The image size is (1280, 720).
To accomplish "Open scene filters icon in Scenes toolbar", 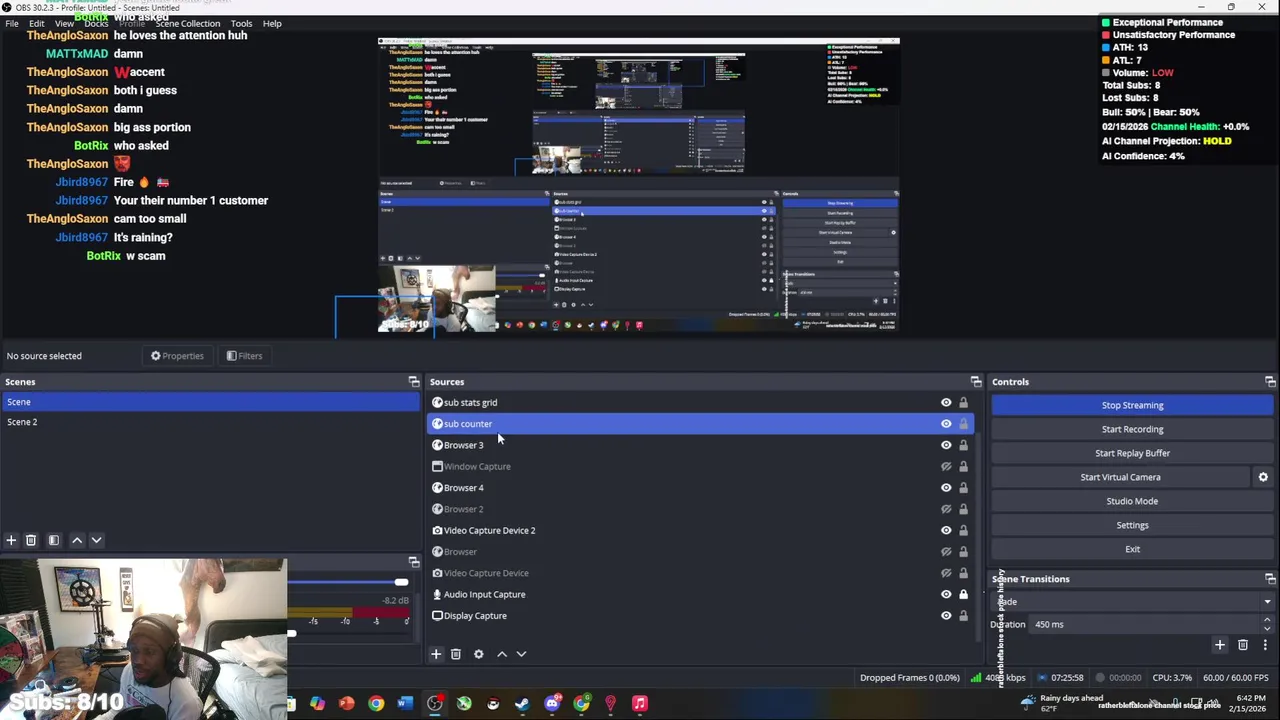I will (54, 540).
